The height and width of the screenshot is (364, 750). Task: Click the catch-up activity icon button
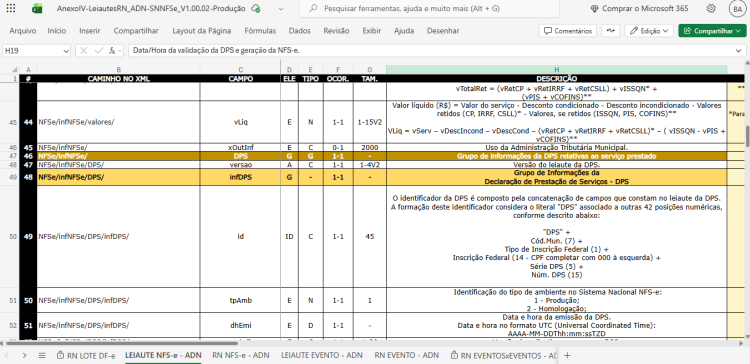click(x=611, y=31)
